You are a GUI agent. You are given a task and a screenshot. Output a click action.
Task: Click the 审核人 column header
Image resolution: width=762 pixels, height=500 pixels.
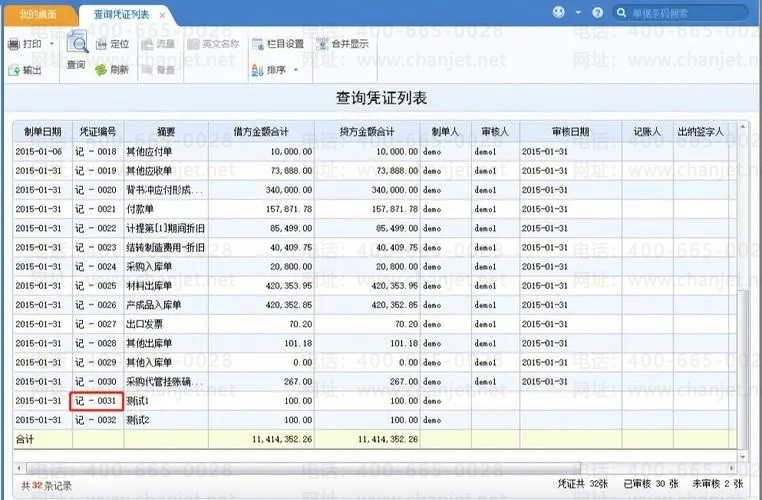tap(495, 132)
